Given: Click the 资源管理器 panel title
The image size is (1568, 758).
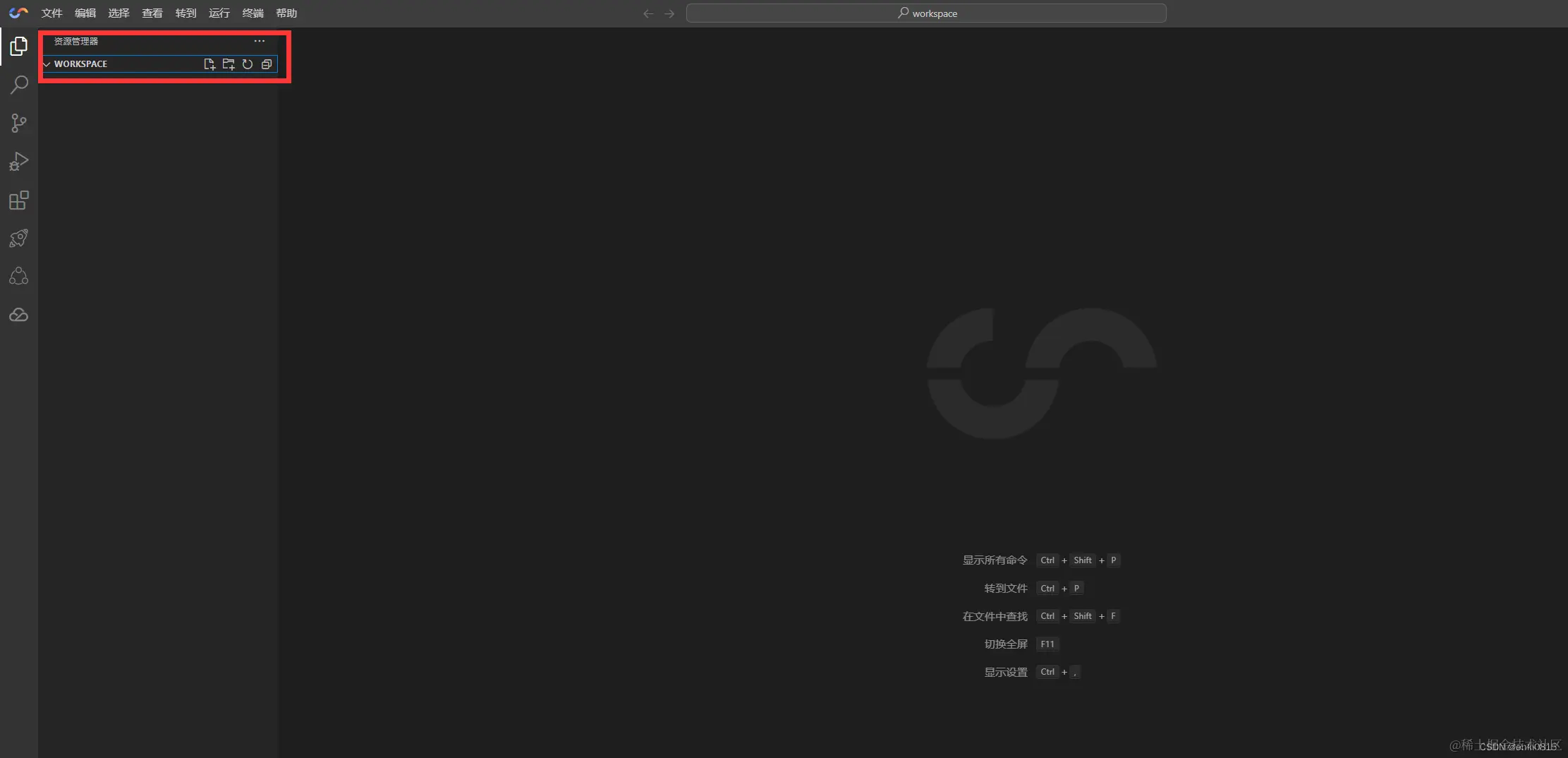Looking at the screenshot, I should [76, 41].
